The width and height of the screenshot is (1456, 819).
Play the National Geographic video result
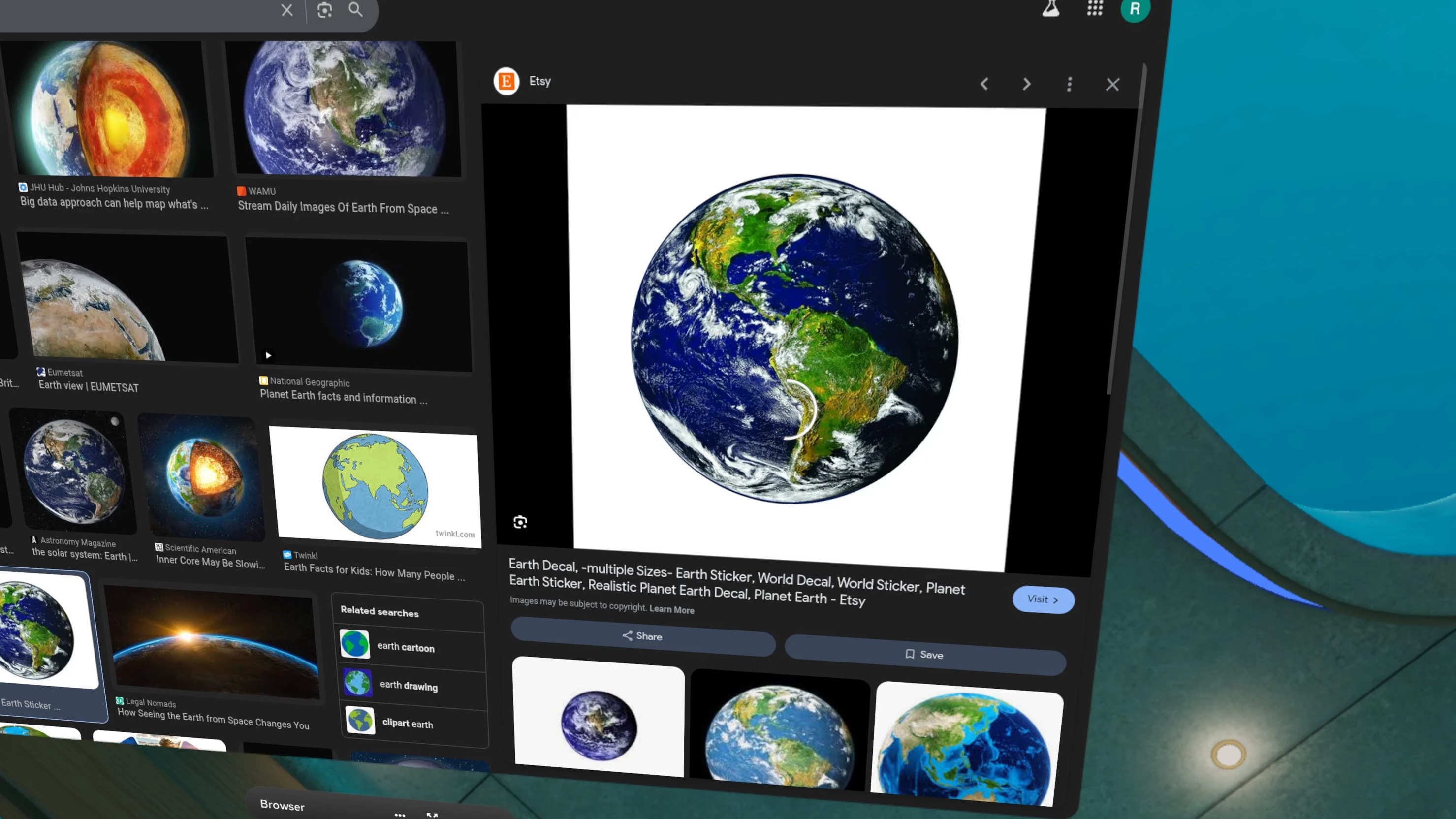click(x=268, y=355)
